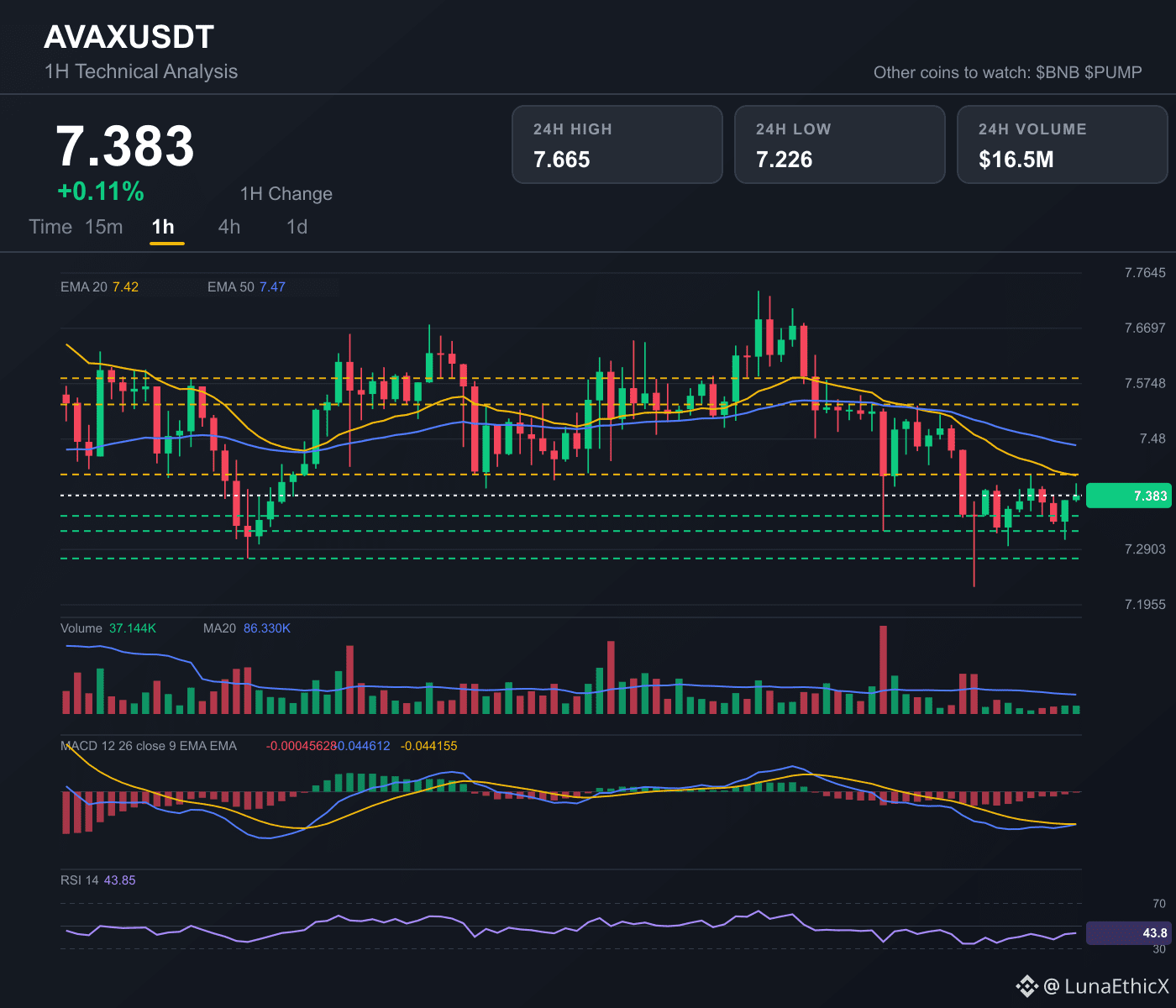
Task: Click the 24H HIGH stat card
Action: 617,144
